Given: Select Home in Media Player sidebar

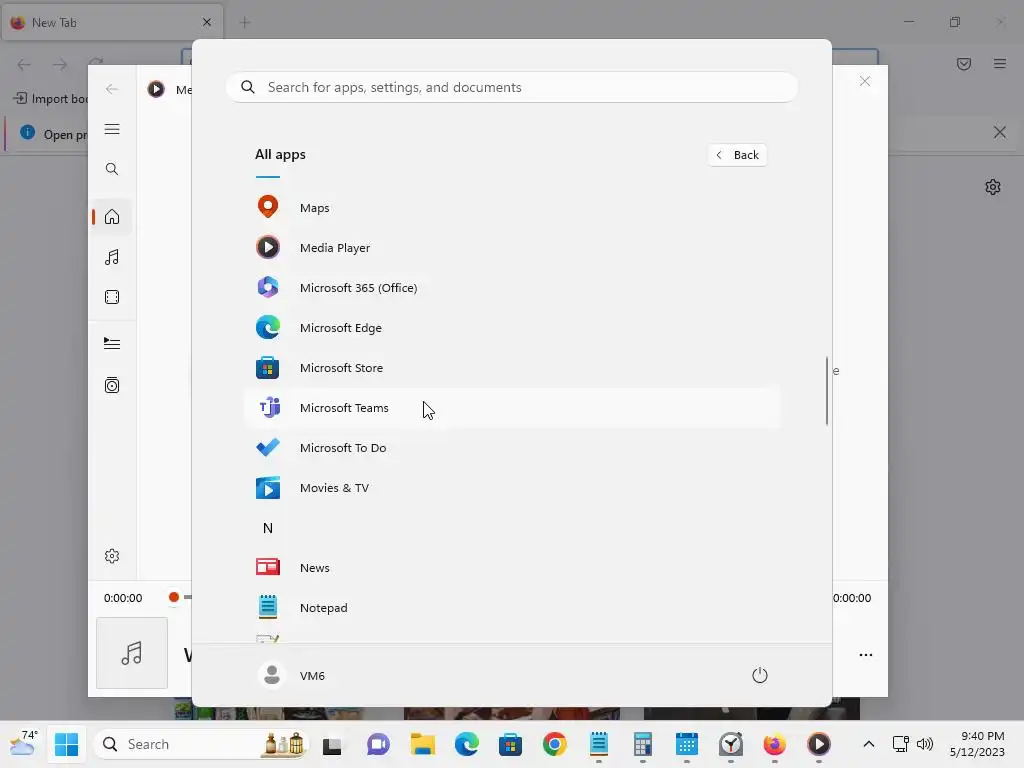Looking at the screenshot, I should 112,217.
